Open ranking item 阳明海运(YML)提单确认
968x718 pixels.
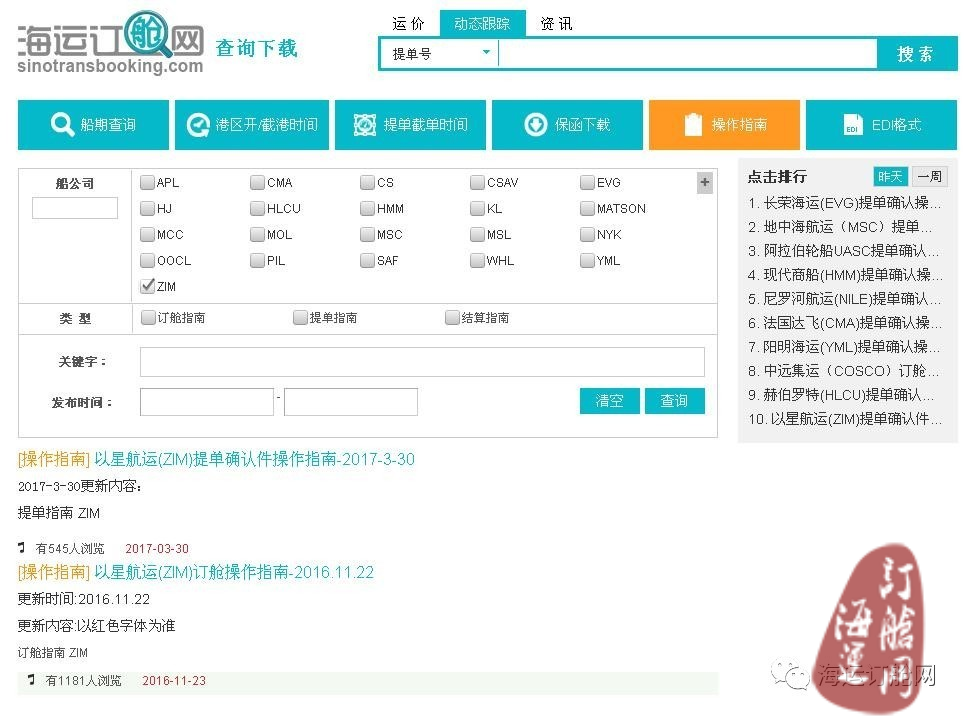844,346
